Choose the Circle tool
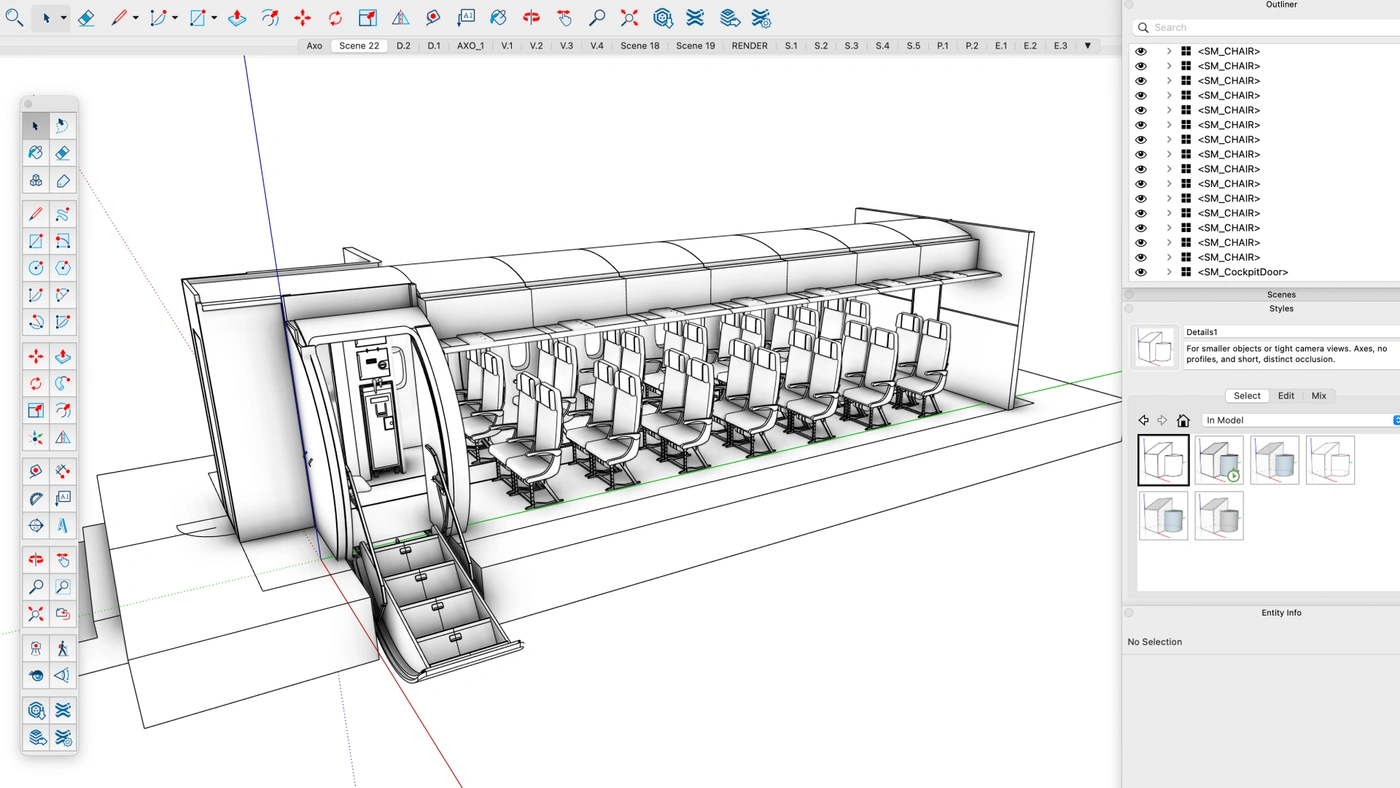Viewport: 1400px width, 788px height. click(36, 268)
